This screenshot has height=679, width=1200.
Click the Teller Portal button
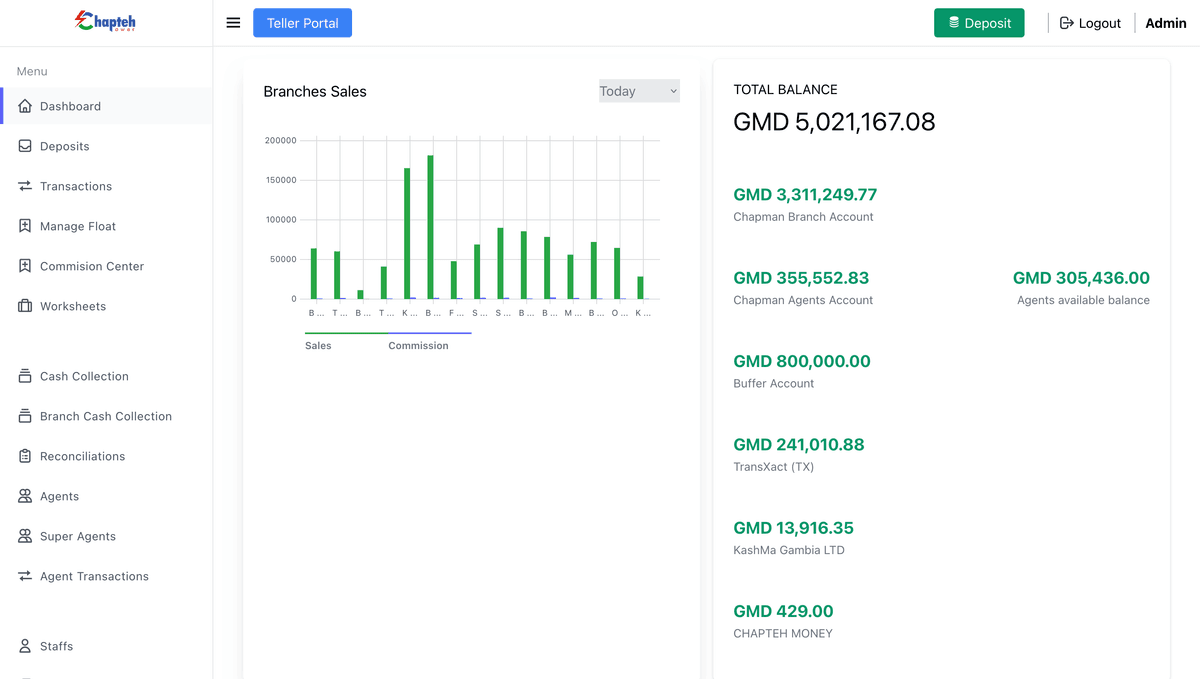click(302, 23)
